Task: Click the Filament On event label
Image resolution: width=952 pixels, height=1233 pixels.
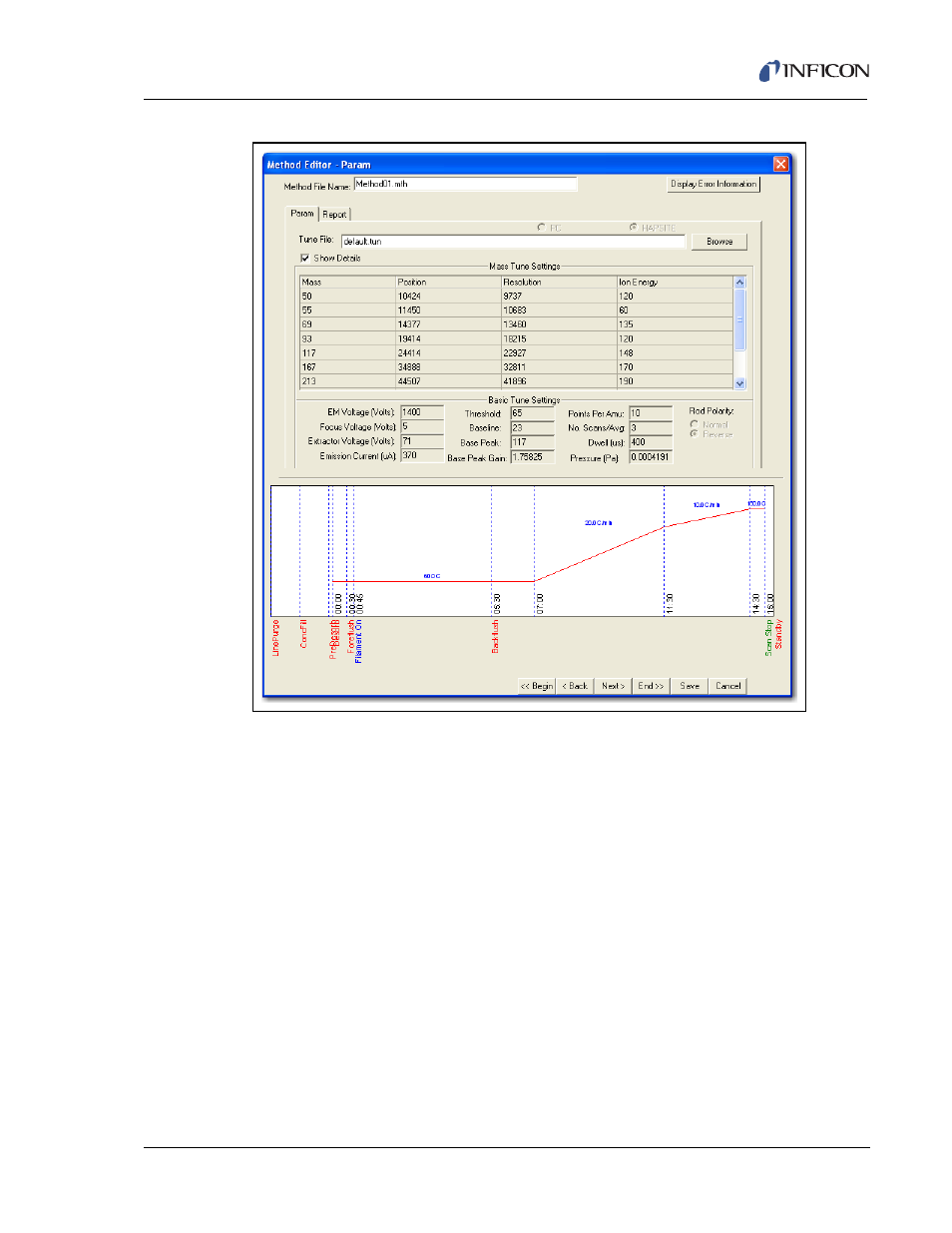Action: click(359, 641)
